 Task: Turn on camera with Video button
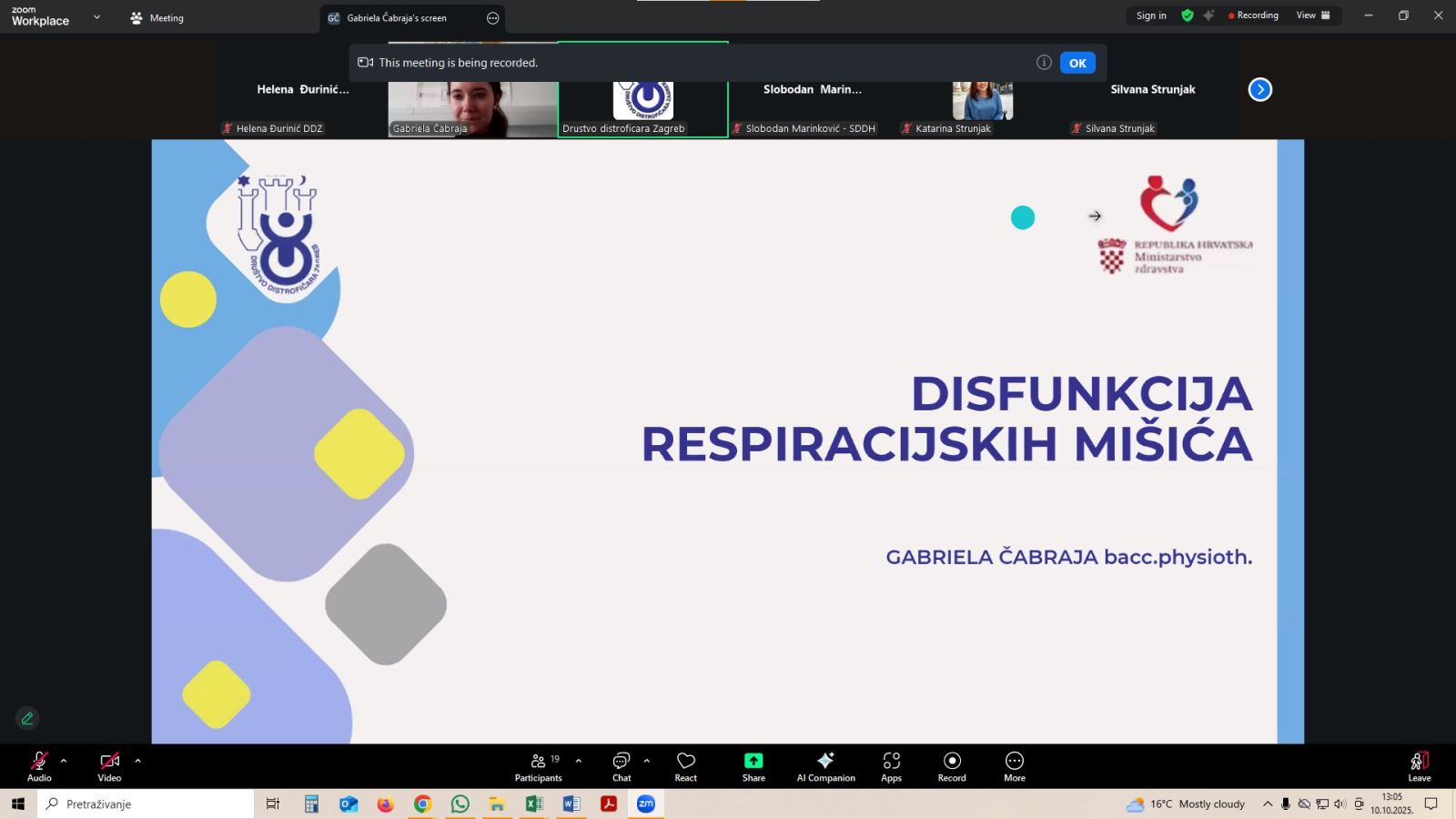[x=109, y=765]
